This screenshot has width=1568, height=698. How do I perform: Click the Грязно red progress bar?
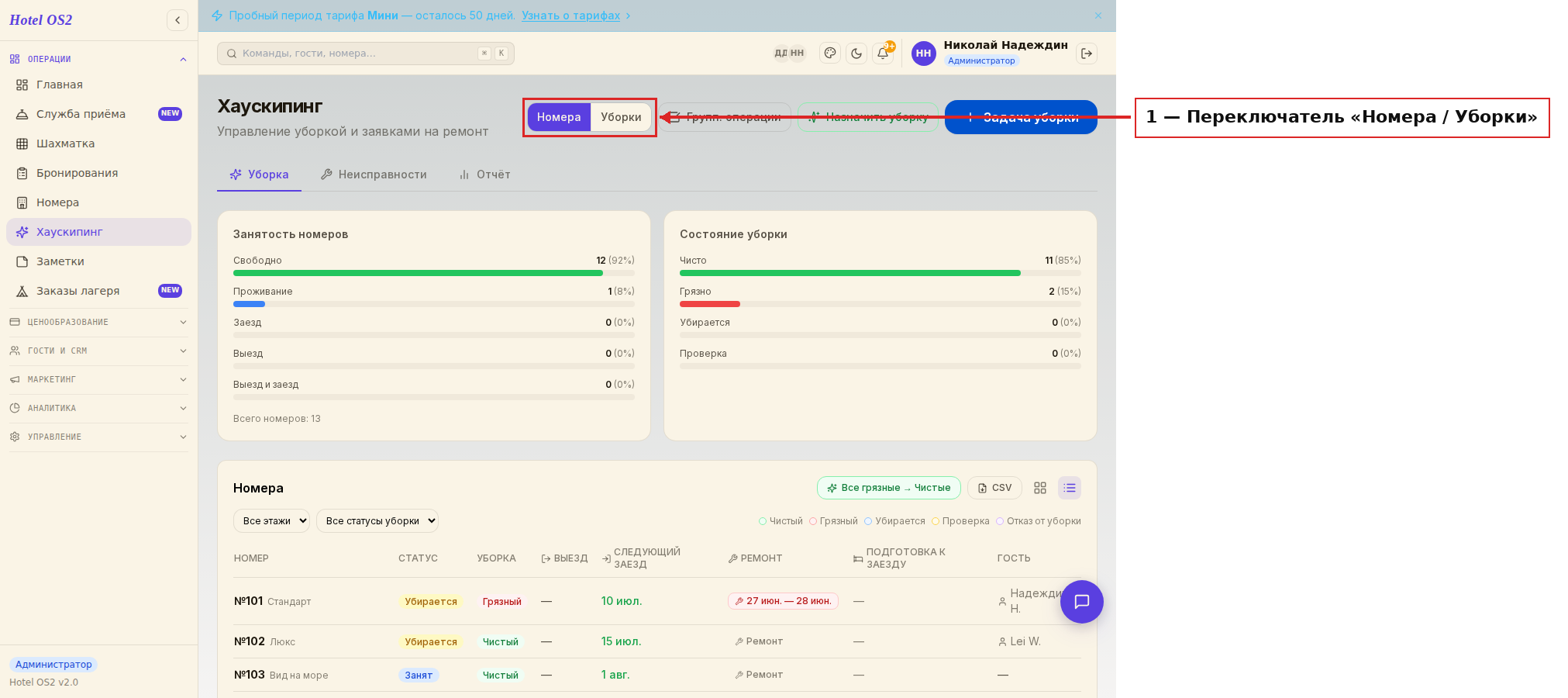[x=710, y=304]
